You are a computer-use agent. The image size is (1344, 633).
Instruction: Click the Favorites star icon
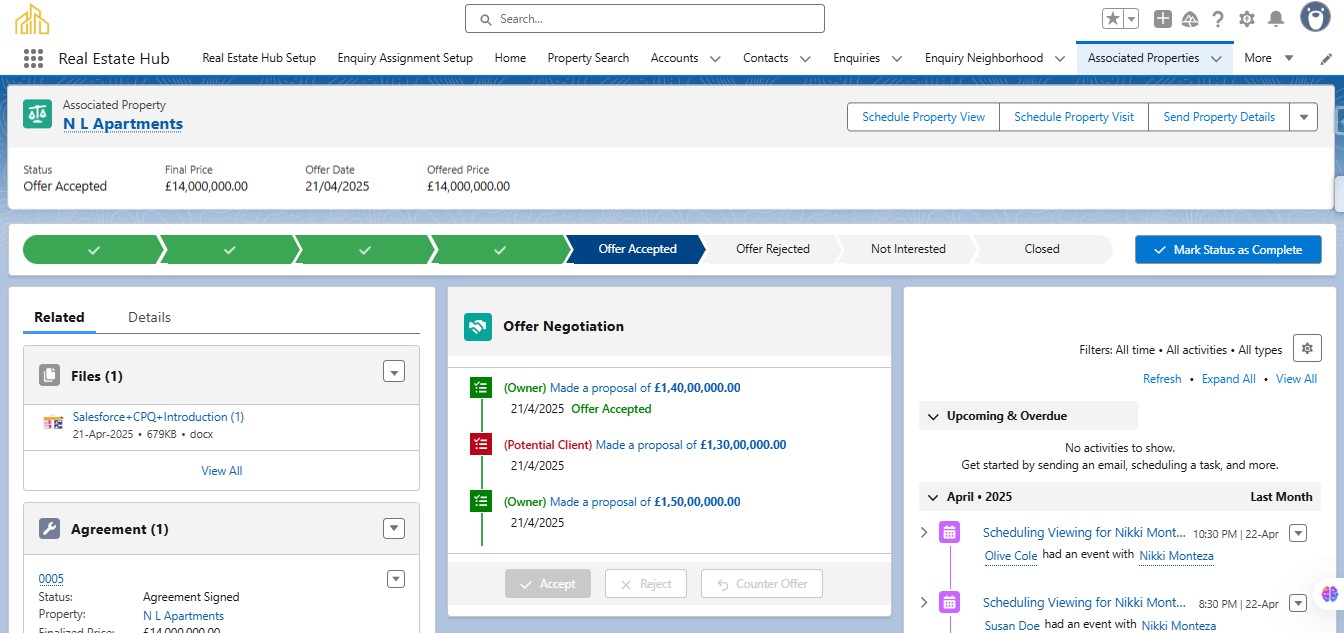(x=1112, y=19)
